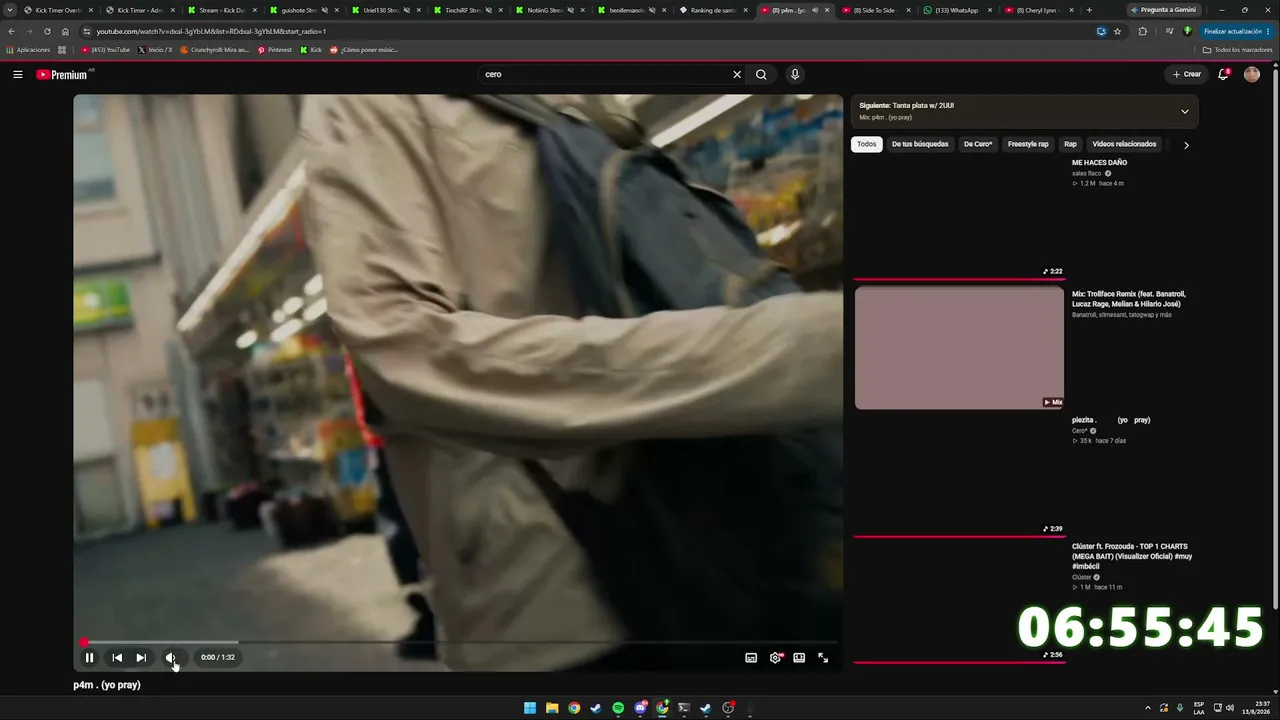Open the 'ME HACES DAÑO' video
This screenshot has width=1280, height=720.
[x=1099, y=162]
